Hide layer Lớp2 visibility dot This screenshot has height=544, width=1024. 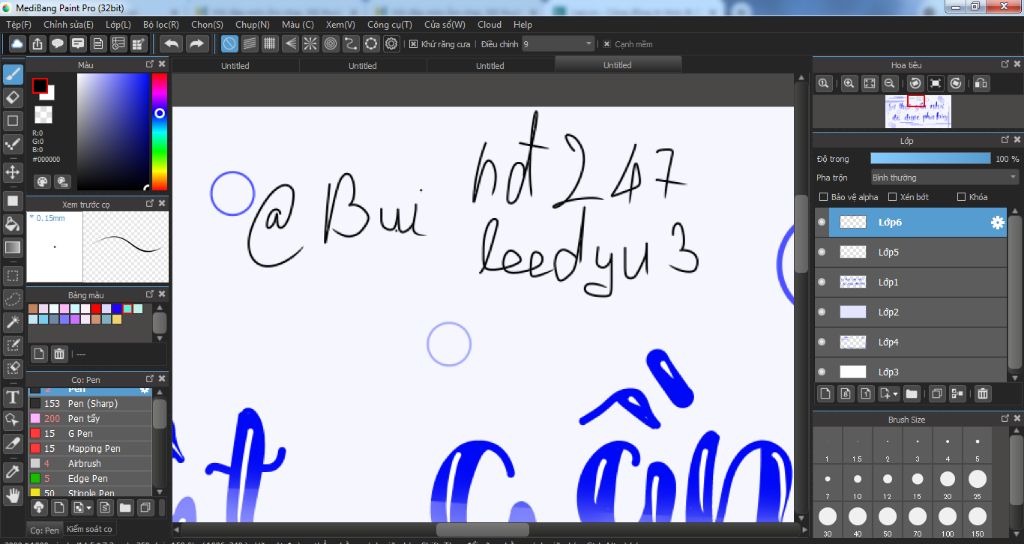coord(822,312)
